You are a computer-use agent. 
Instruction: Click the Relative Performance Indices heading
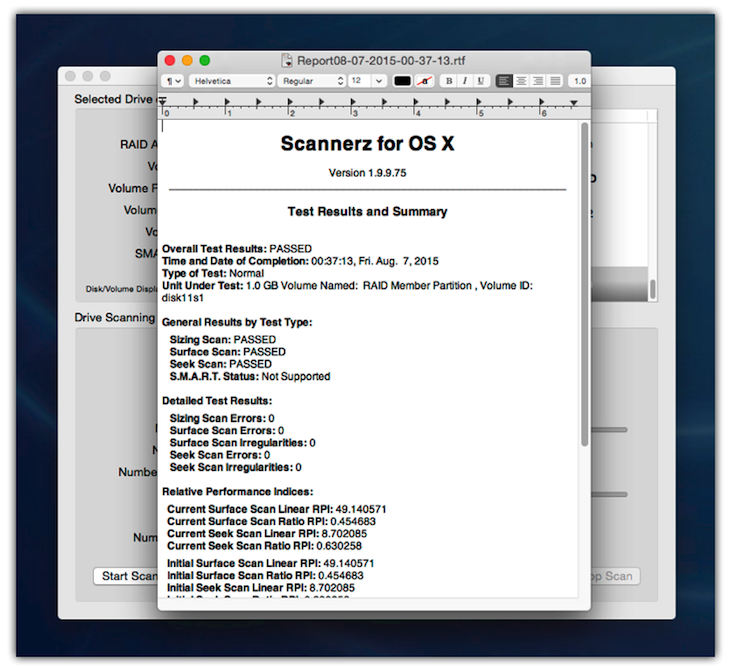pyautogui.click(x=237, y=492)
